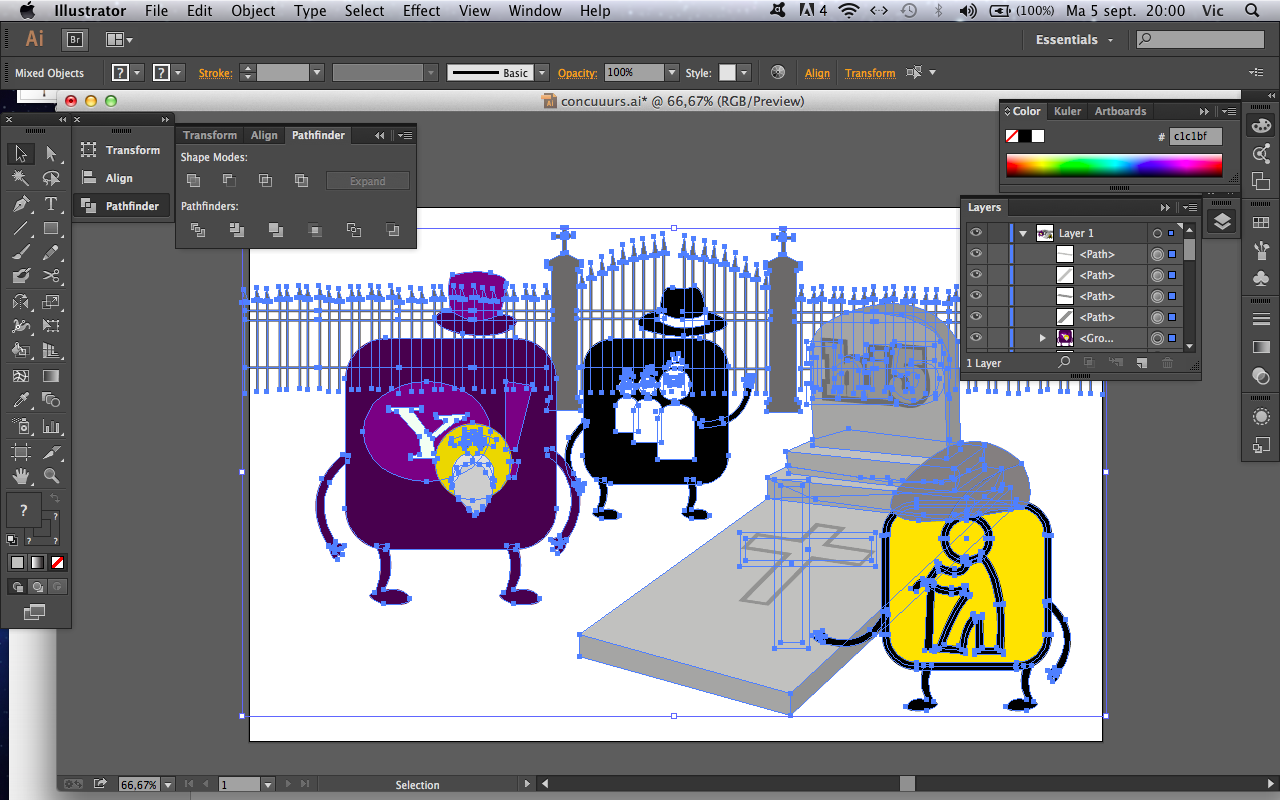The image size is (1280, 800).
Task: Switch to the Artboards tab
Action: (x=1120, y=111)
